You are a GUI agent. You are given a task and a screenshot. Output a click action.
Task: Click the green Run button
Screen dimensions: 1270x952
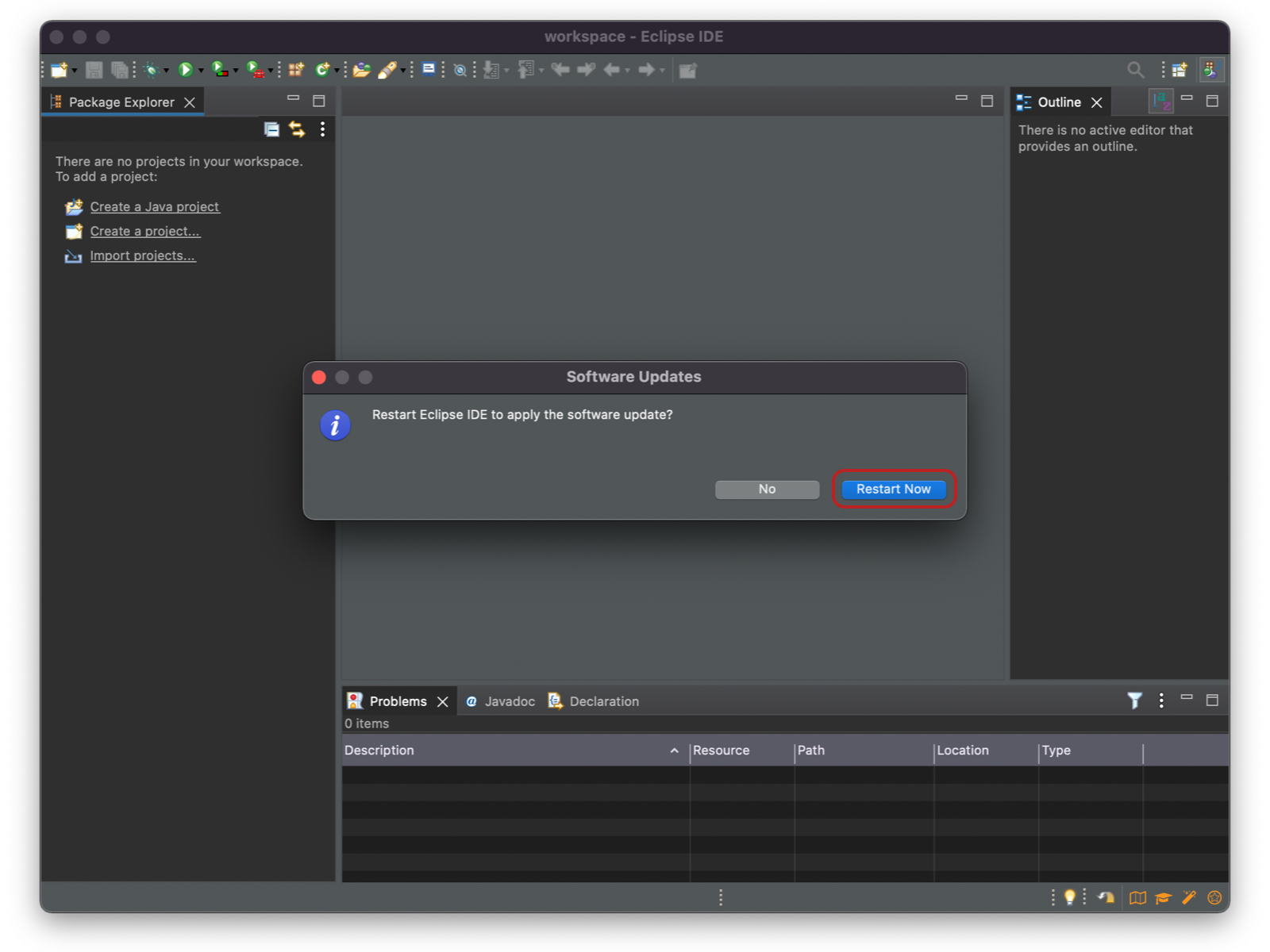[x=186, y=70]
